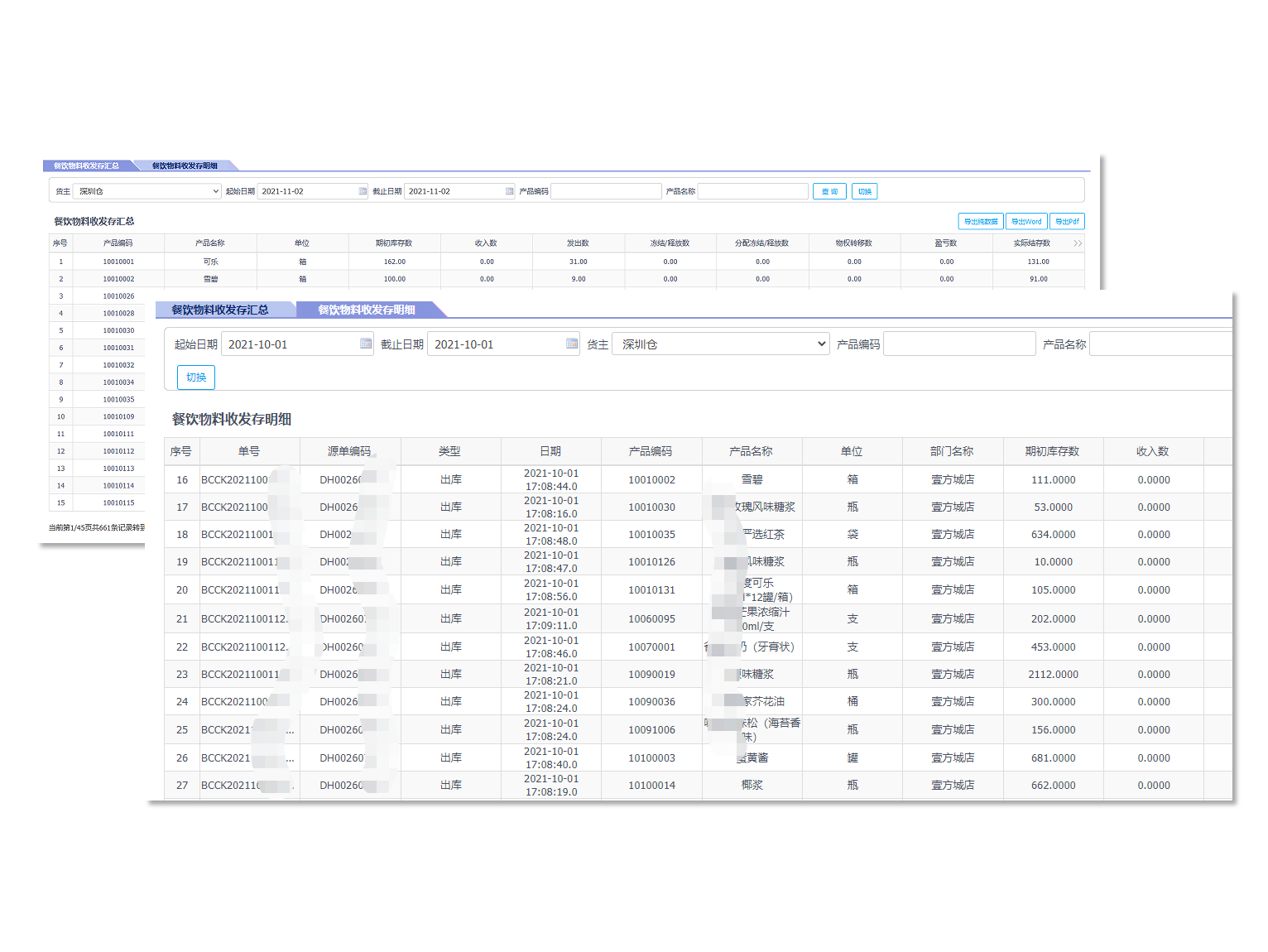Expand the 货主 深圳仓 dropdown in detail panel

pyautogui.click(x=720, y=344)
